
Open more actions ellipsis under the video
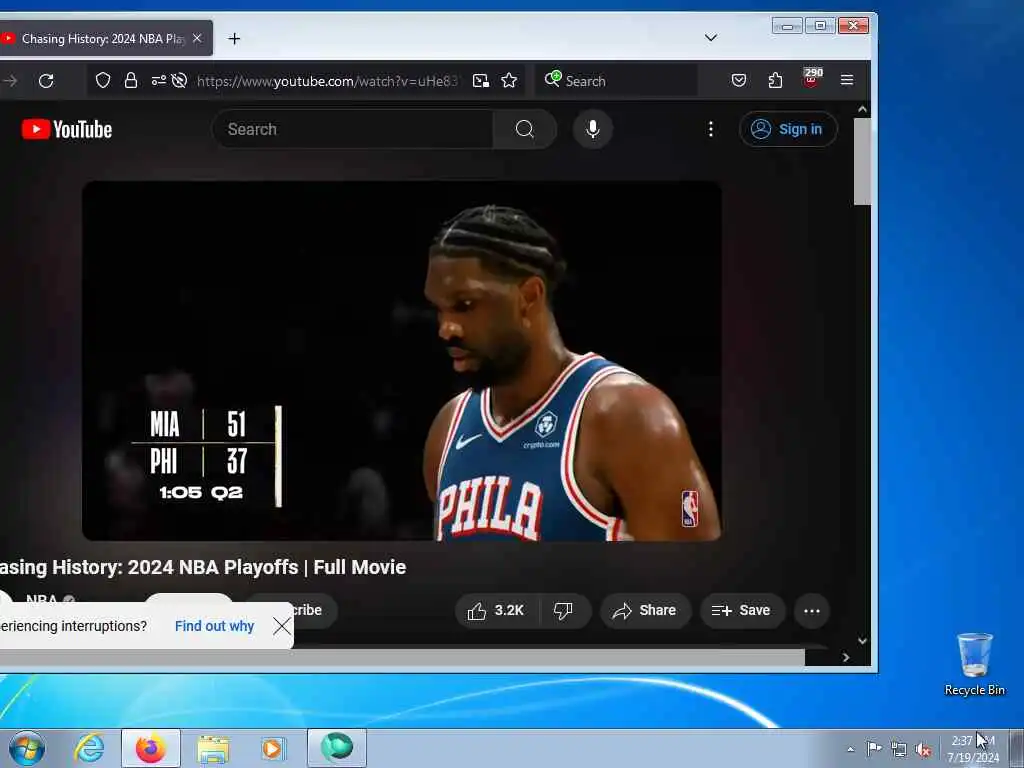point(812,611)
